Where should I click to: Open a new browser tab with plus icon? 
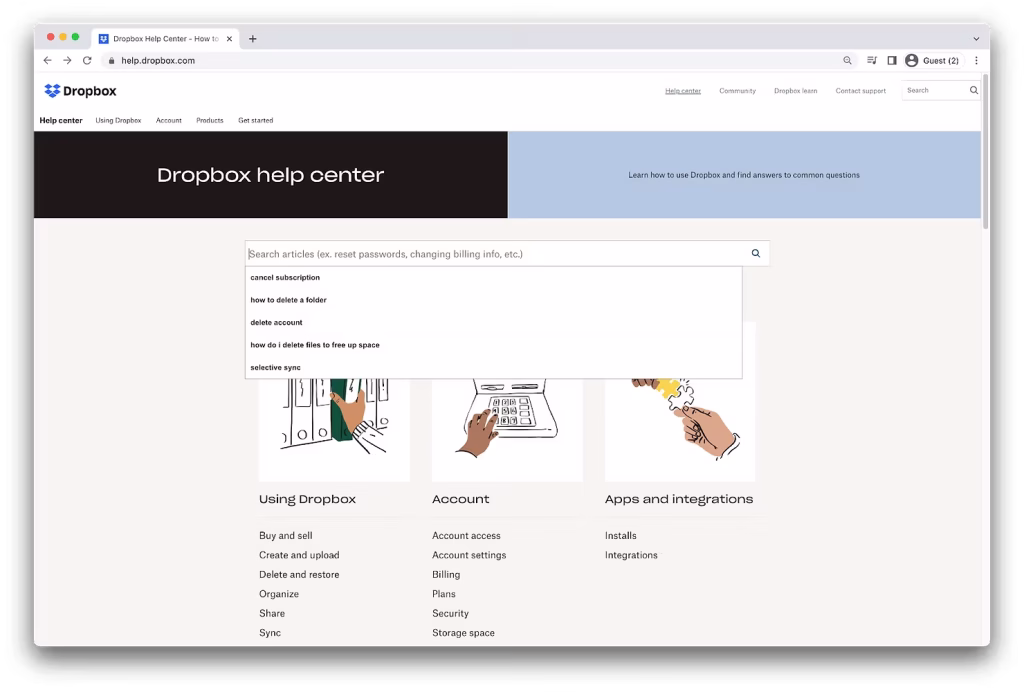[x=253, y=39]
